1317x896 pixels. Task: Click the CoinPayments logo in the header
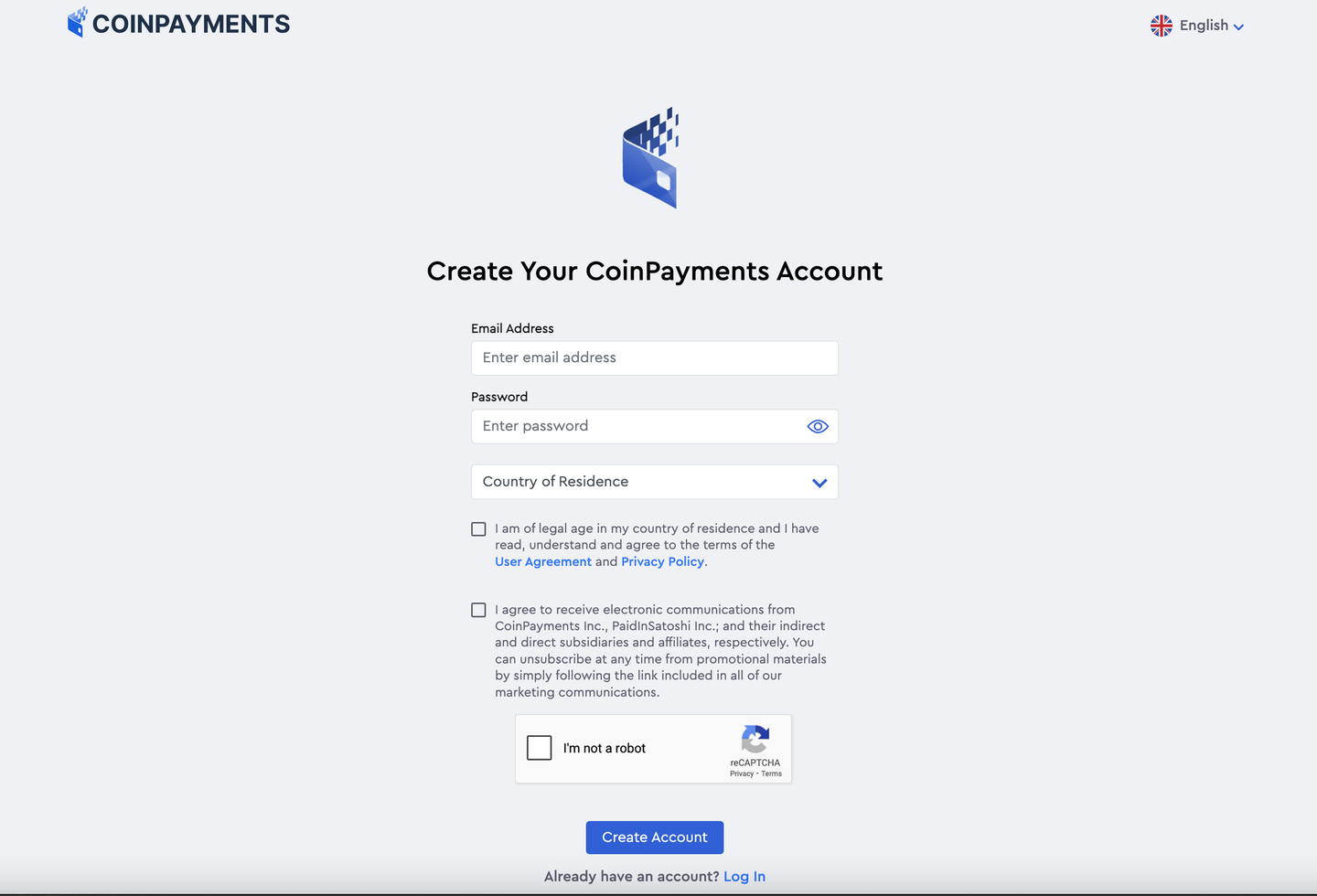pos(78,22)
